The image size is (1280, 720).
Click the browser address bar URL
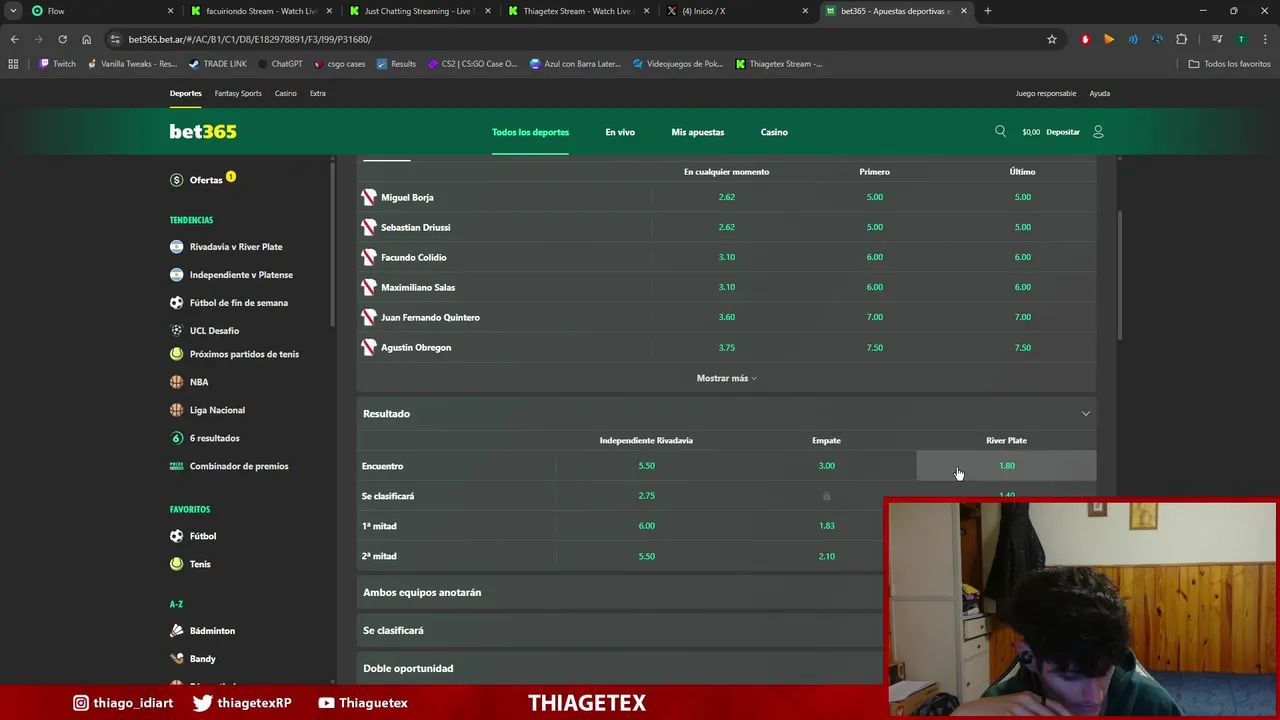(x=250, y=39)
